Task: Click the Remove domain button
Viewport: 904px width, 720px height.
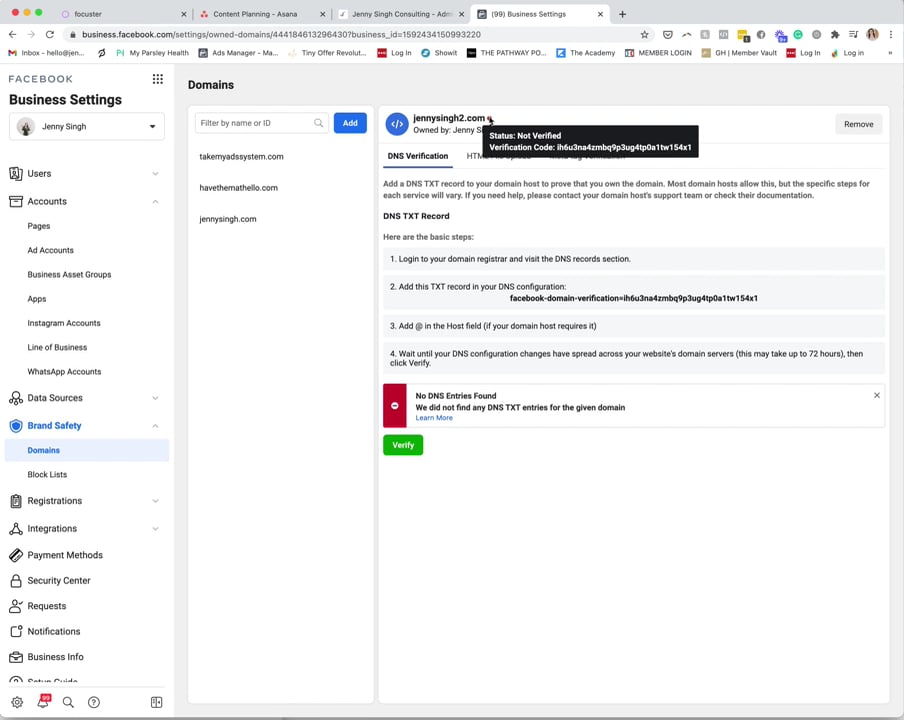Action: click(858, 124)
